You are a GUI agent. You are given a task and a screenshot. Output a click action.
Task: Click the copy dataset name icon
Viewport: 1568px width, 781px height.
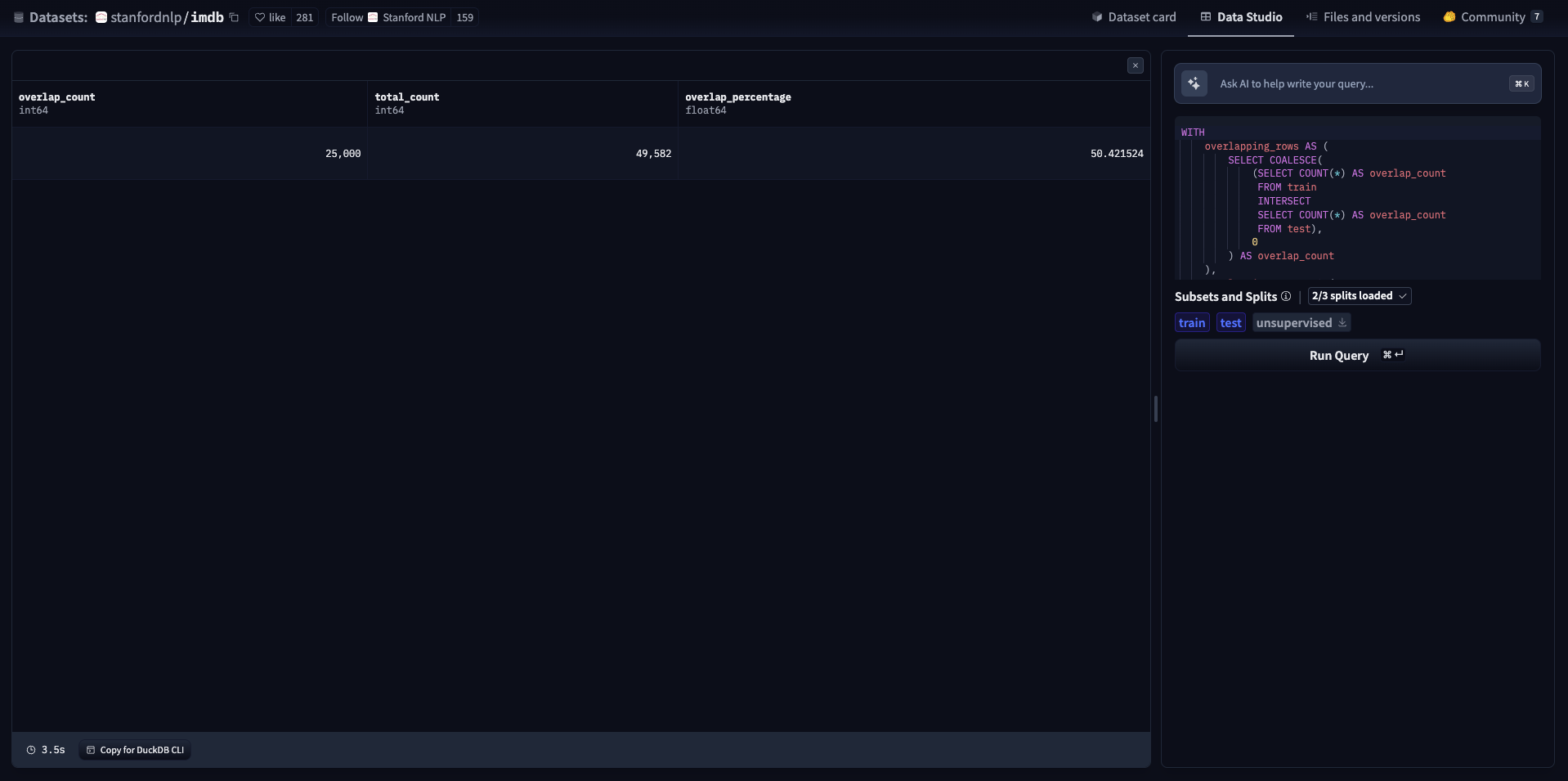(x=235, y=17)
